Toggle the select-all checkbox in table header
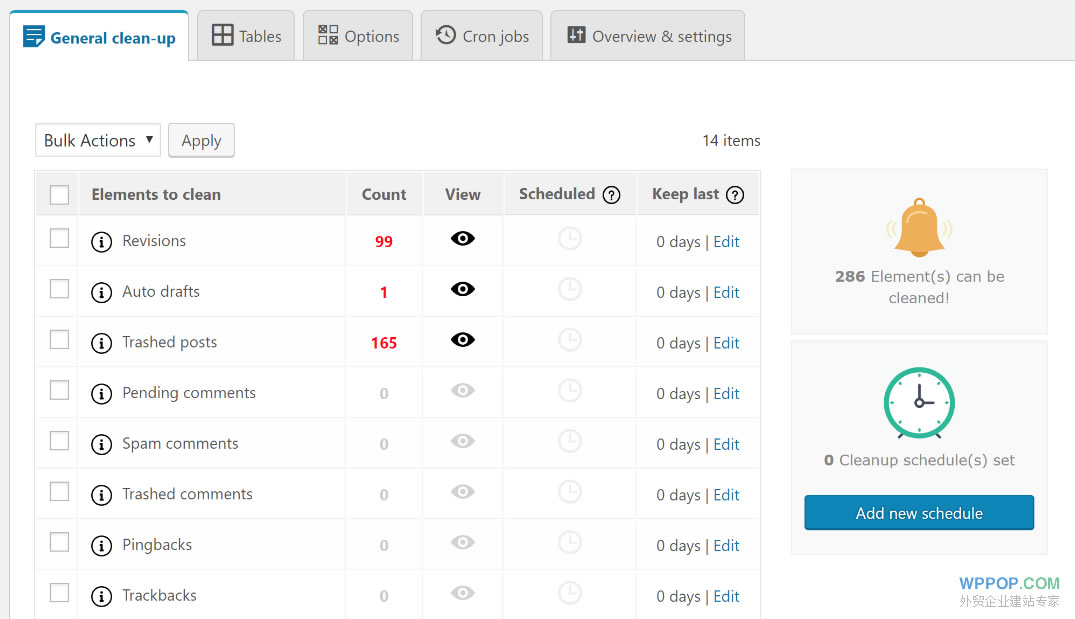Screen dimensions: 1075x619 click(60, 195)
